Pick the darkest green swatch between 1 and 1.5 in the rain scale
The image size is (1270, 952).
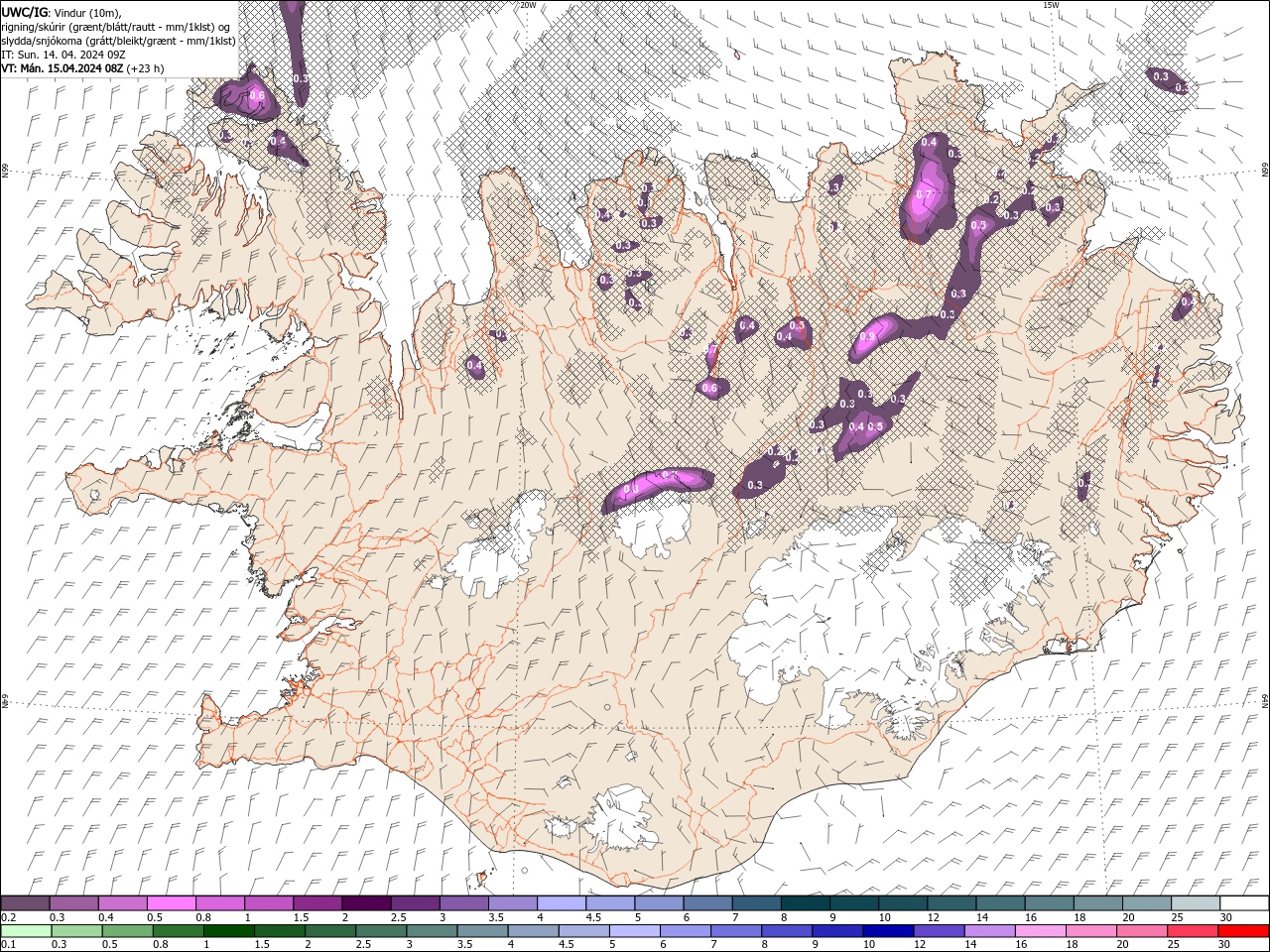(x=228, y=931)
